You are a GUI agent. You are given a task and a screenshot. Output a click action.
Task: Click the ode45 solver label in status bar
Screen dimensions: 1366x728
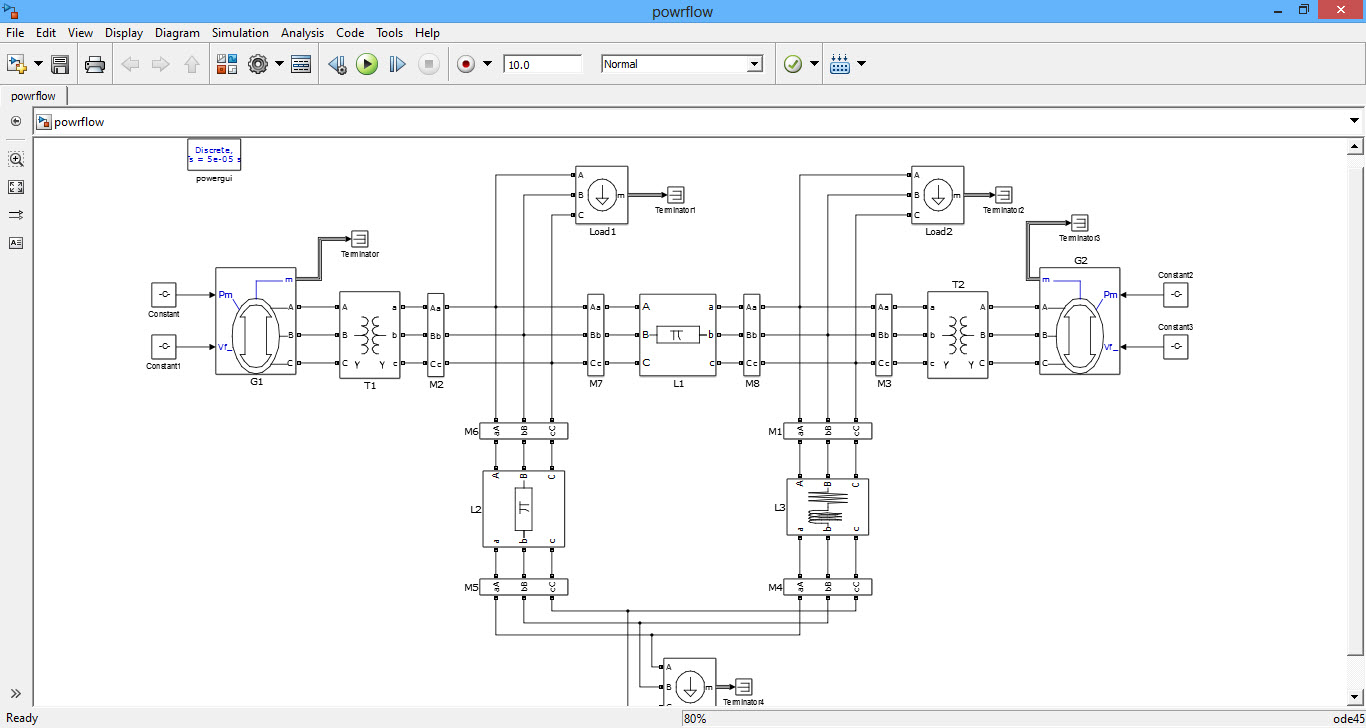(x=1348, y=718)
